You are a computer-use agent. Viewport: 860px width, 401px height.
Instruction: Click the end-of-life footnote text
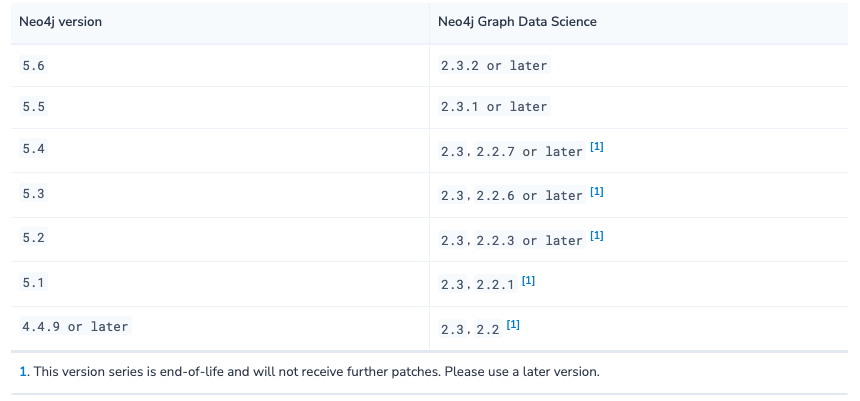pyautogui.click(x=316, y=371)
